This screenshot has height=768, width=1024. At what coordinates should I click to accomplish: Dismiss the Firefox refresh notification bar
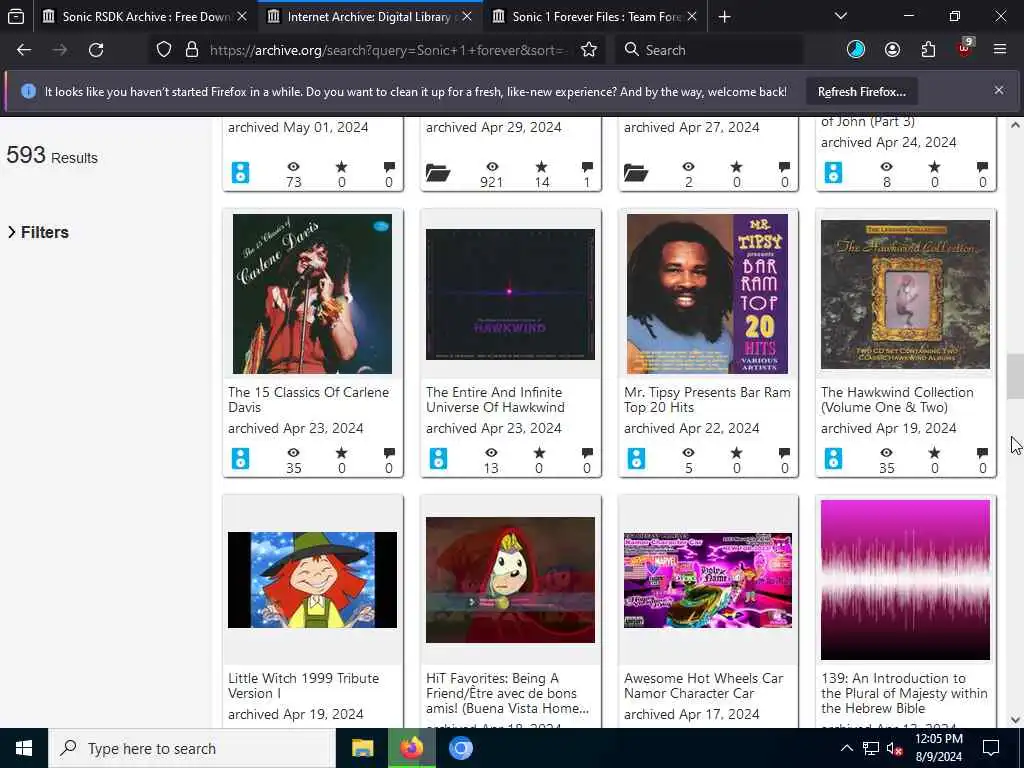coord(999,90)
